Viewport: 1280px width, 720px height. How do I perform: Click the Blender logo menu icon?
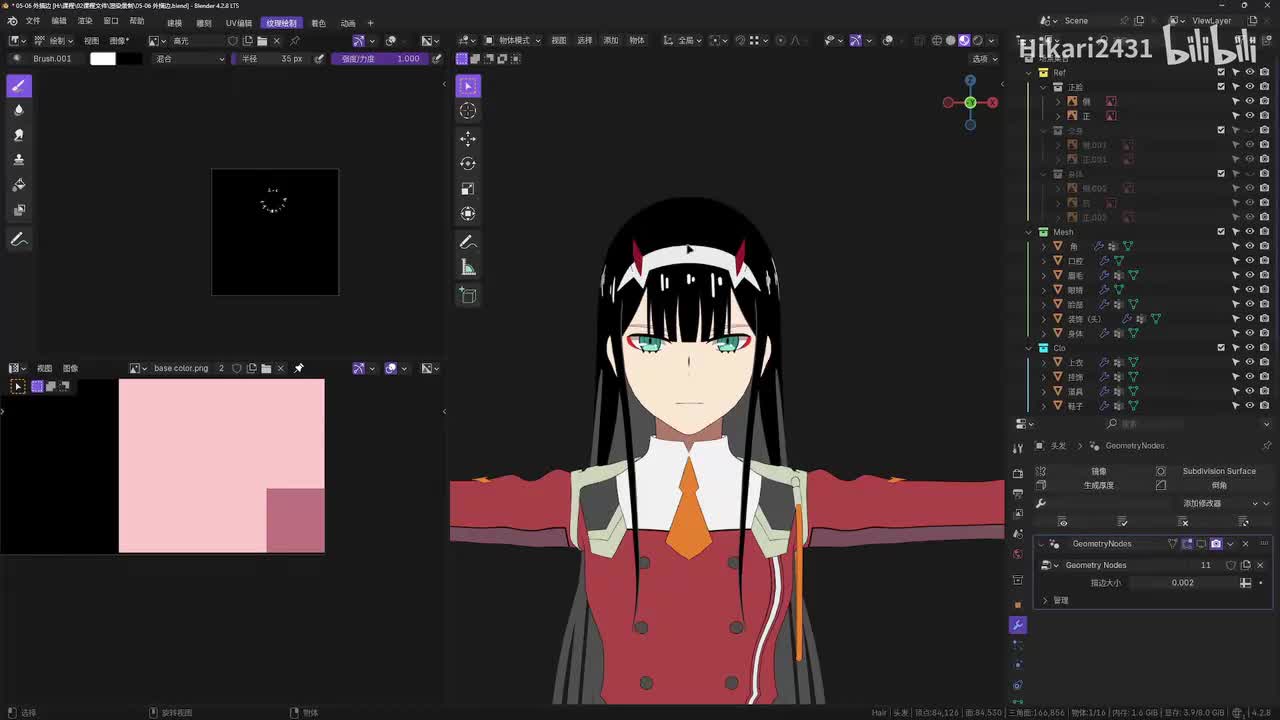click(12, 22)
